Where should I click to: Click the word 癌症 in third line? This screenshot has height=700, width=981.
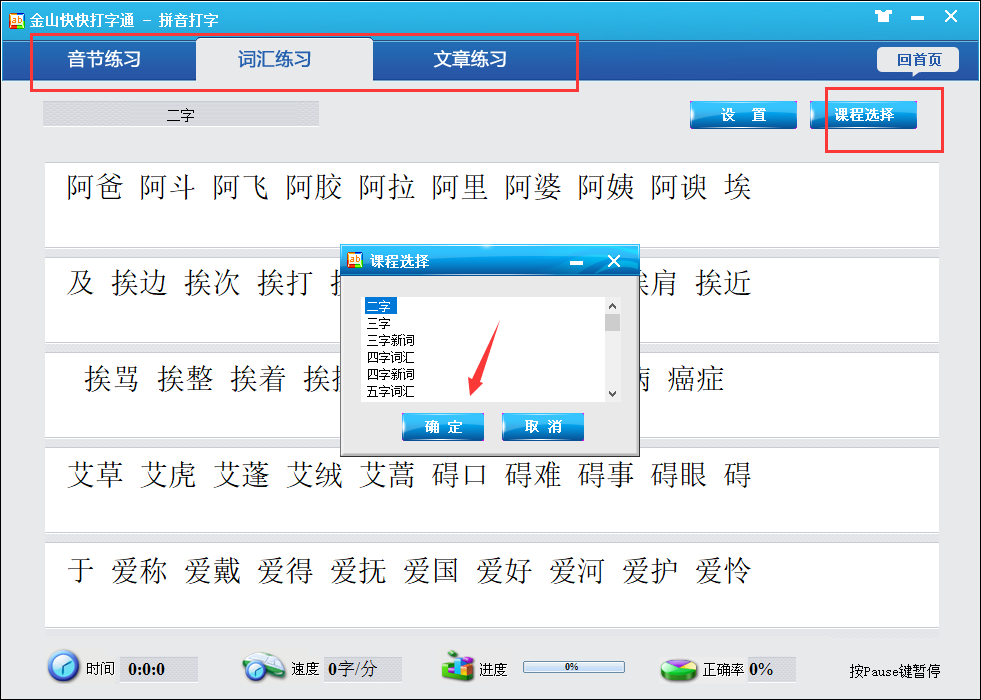pyautogui.click(x=696, y=379)
